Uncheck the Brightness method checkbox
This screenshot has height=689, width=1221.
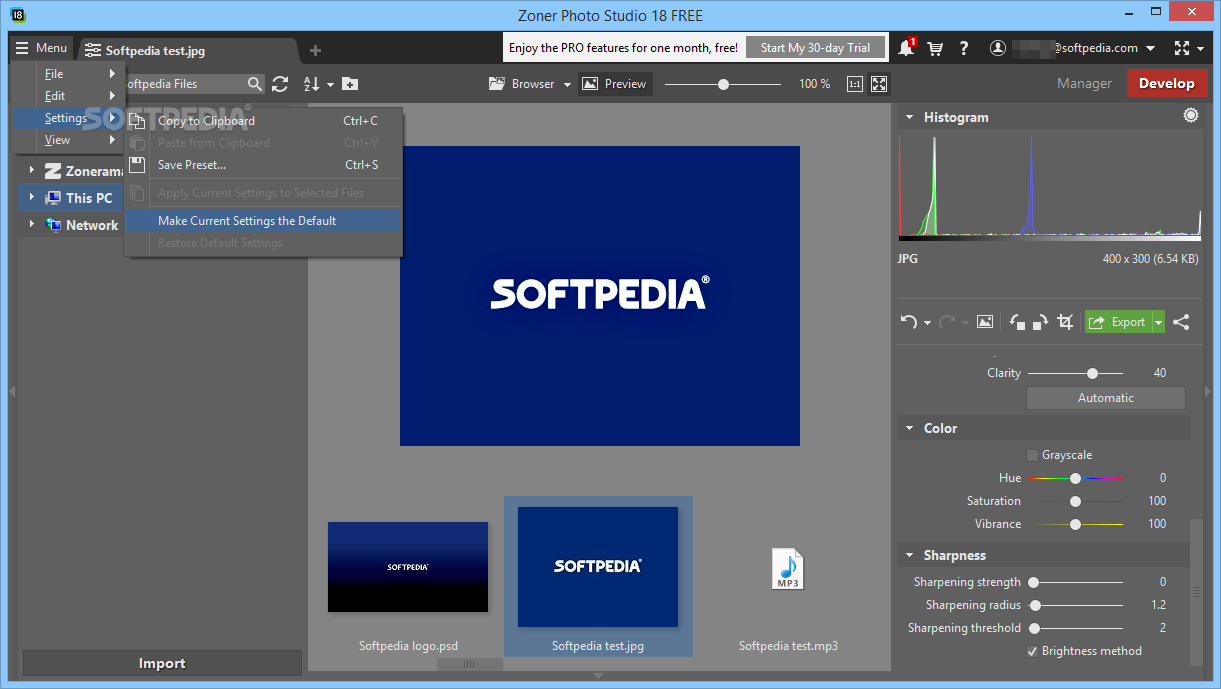(1032, 651)
